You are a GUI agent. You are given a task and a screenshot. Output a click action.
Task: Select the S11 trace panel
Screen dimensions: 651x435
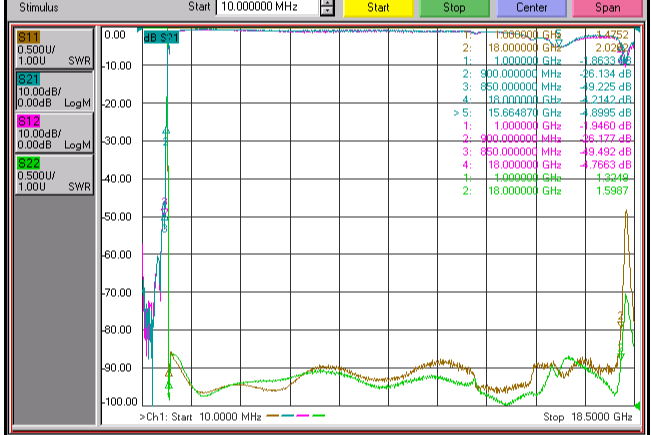coord(54,49)
